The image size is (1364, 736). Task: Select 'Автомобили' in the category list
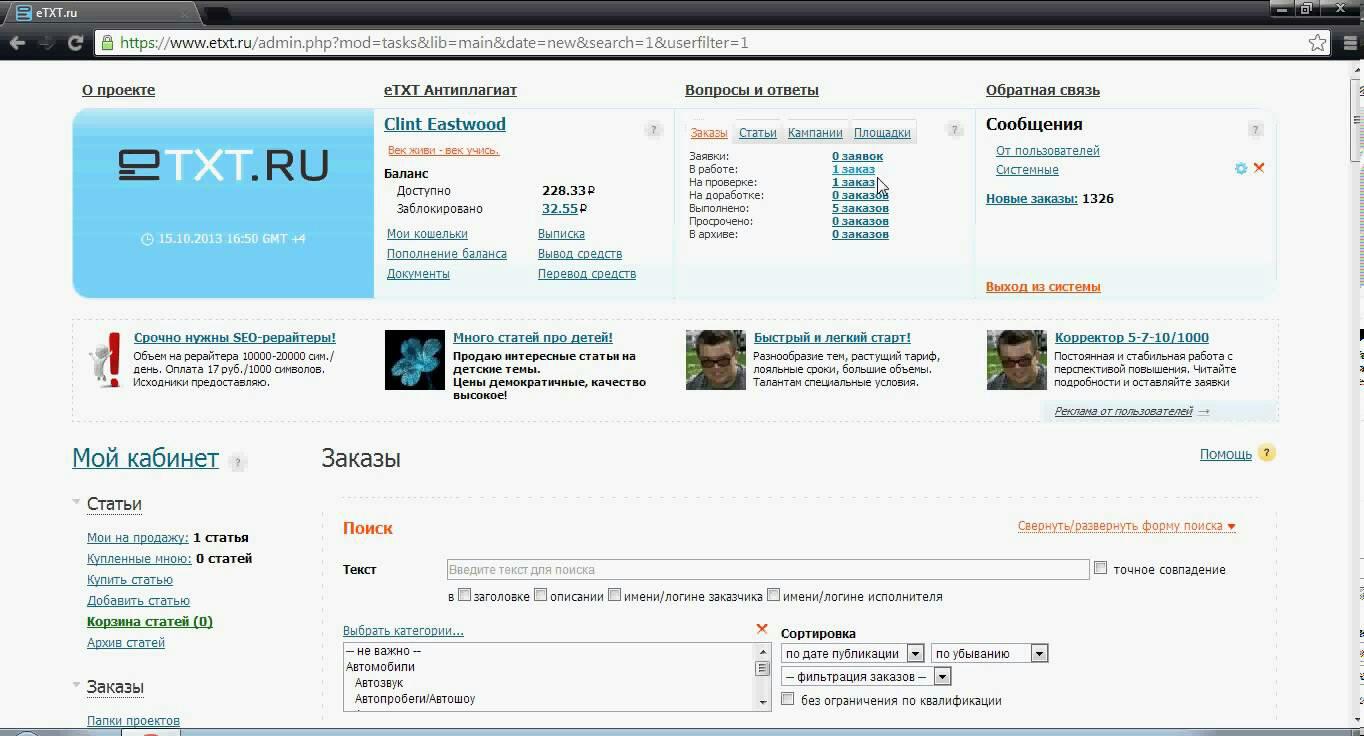[x=380, y=667]
